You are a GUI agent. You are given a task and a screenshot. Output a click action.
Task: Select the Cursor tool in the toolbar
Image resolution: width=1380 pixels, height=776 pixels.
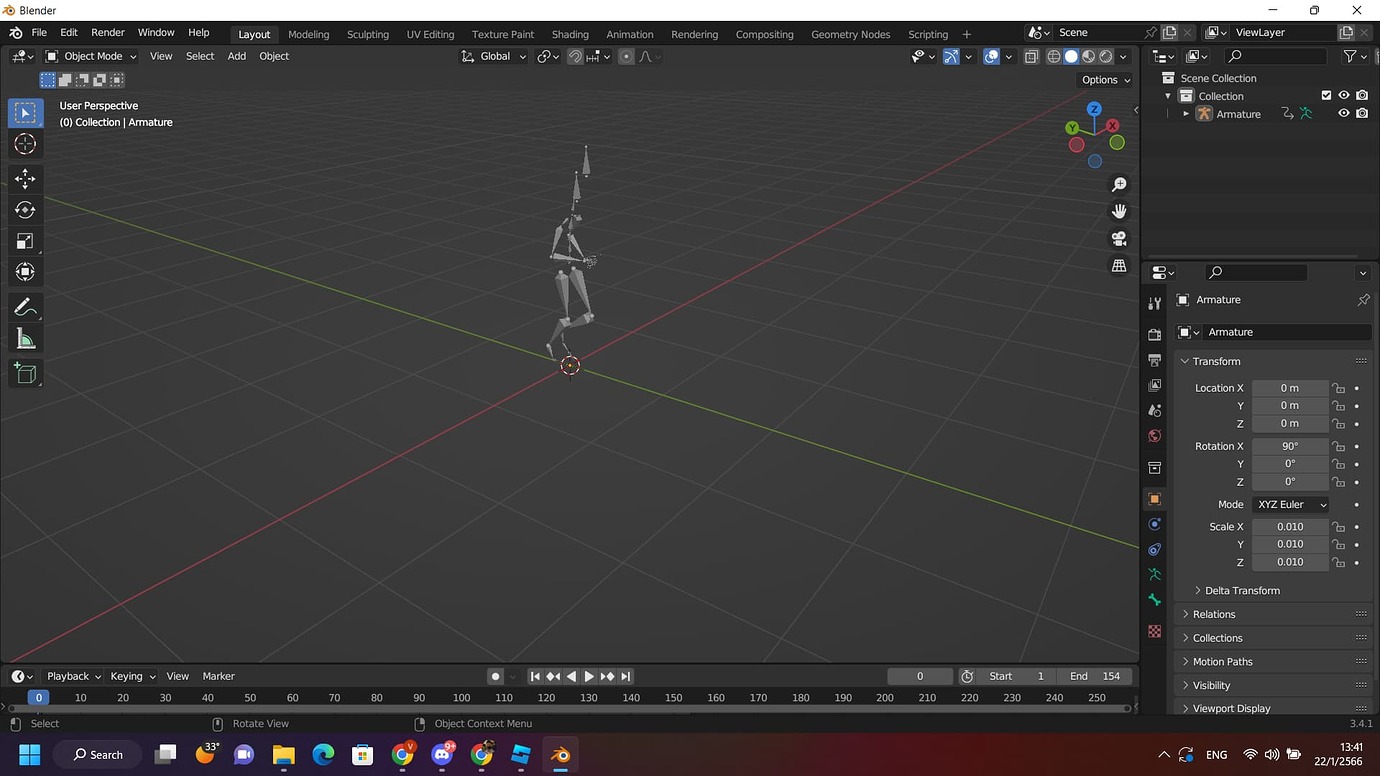(25, 144)
